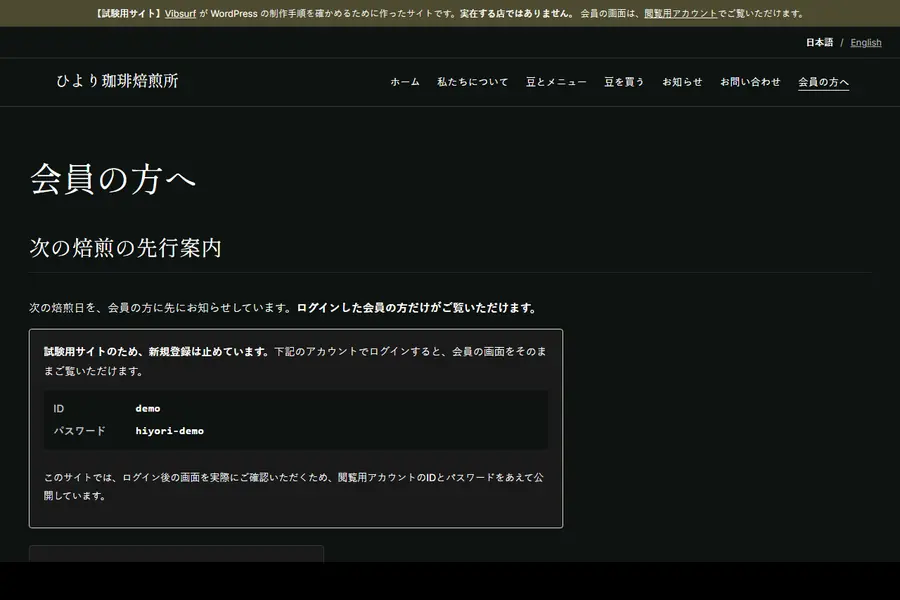Click the ID label in credentials box
This screenshot has height=600, width=900.
point(59,408)
